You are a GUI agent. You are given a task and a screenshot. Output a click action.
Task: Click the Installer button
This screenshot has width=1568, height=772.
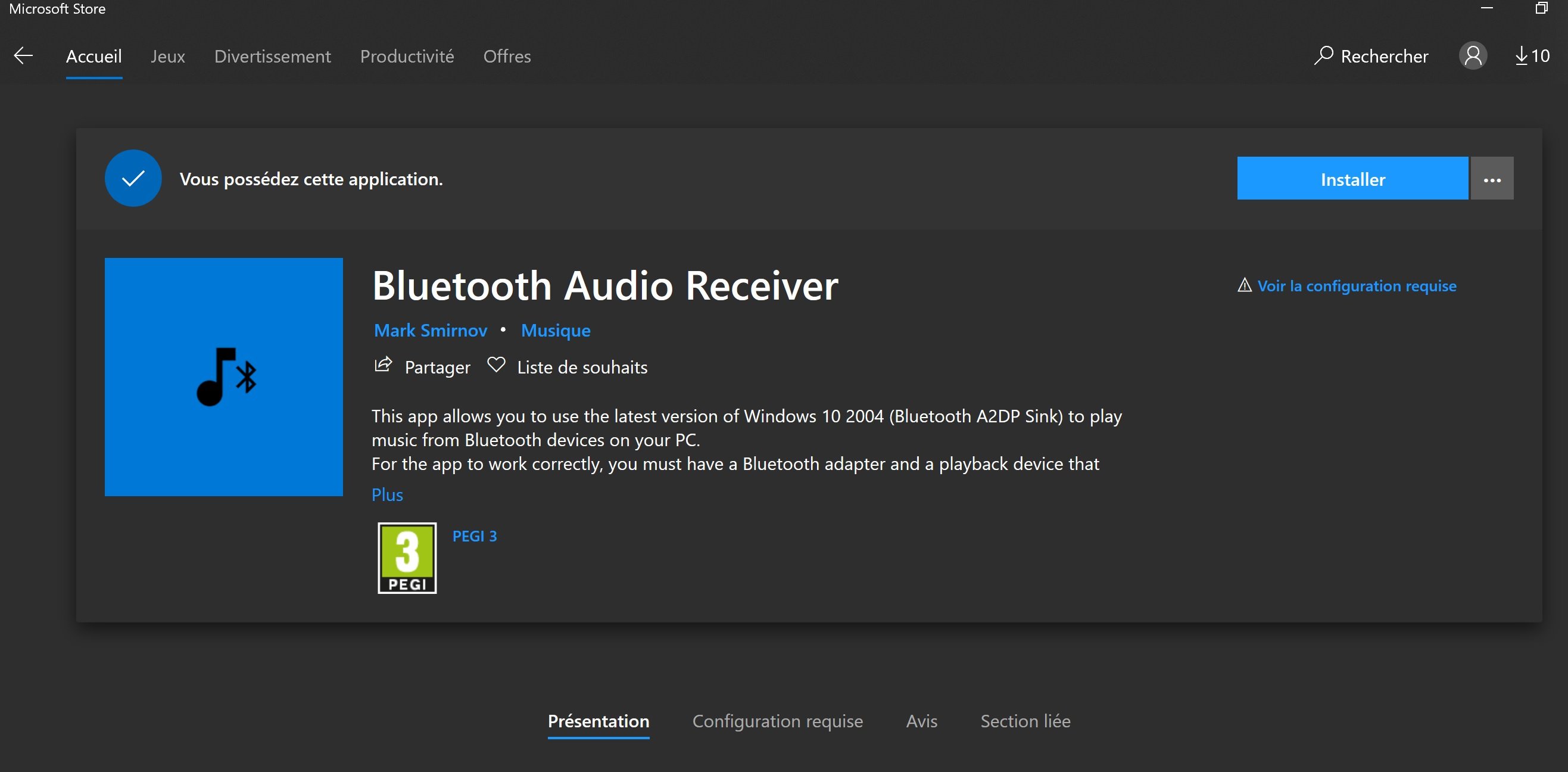click(x=1352, y=178)
